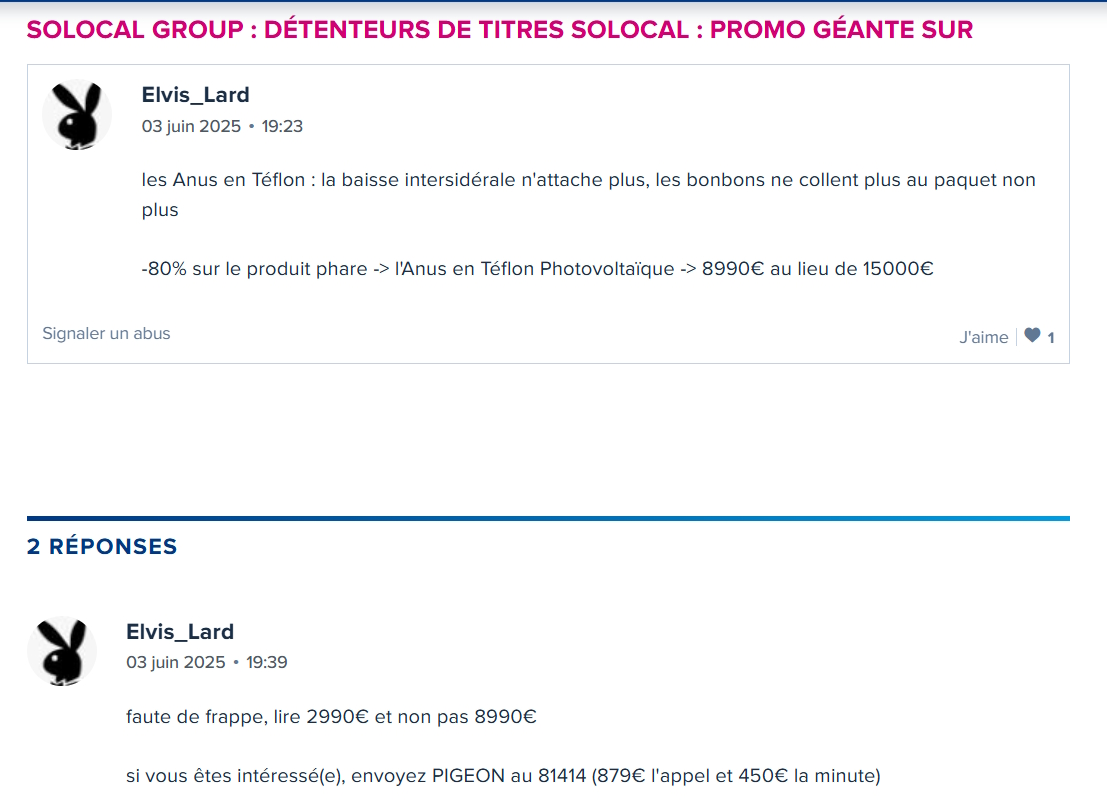Open Elvis_Lard's profile from the first reply
The height and width of the screenshot is (805, 1107).
(180, 632)
